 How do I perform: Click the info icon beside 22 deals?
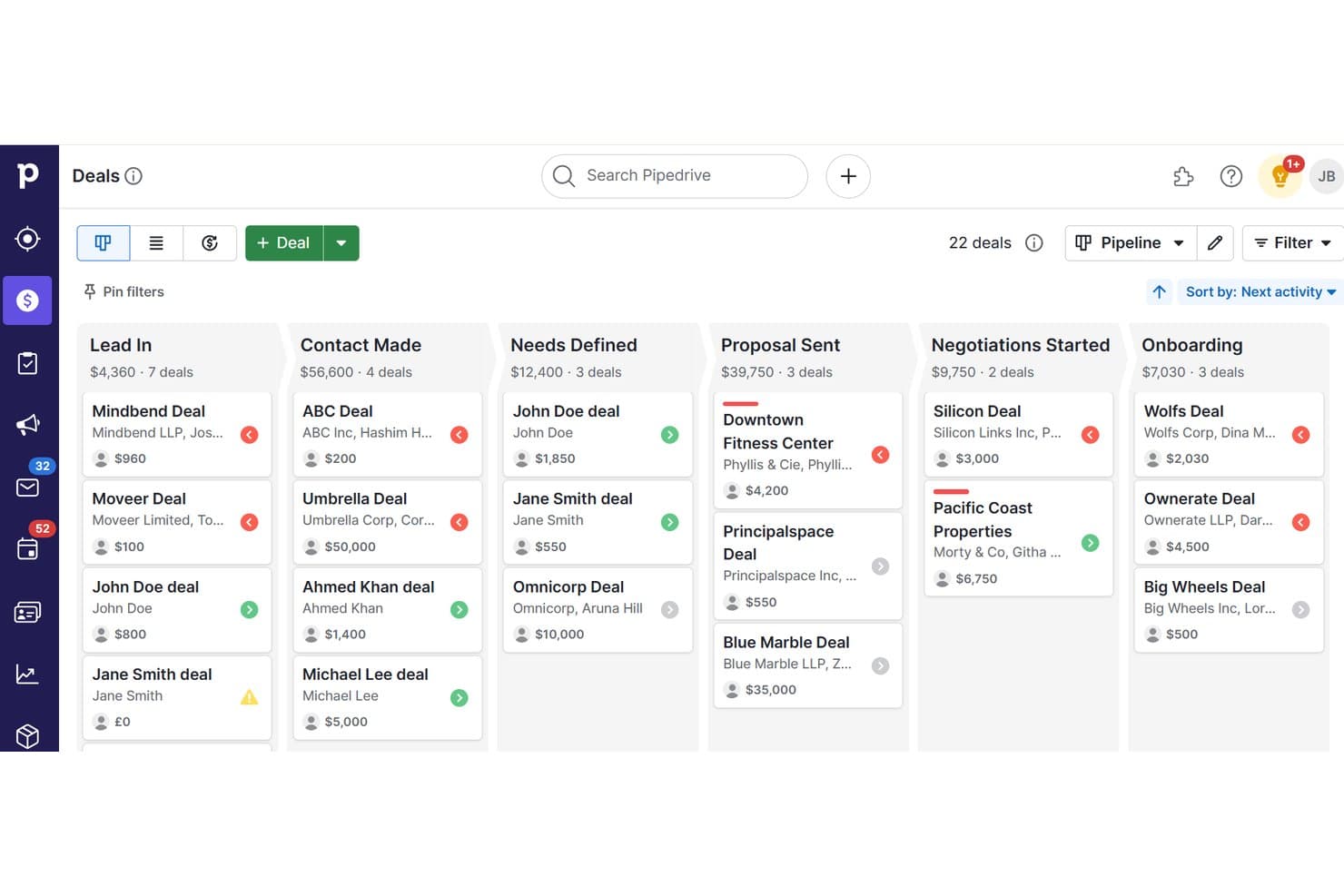1033,242
